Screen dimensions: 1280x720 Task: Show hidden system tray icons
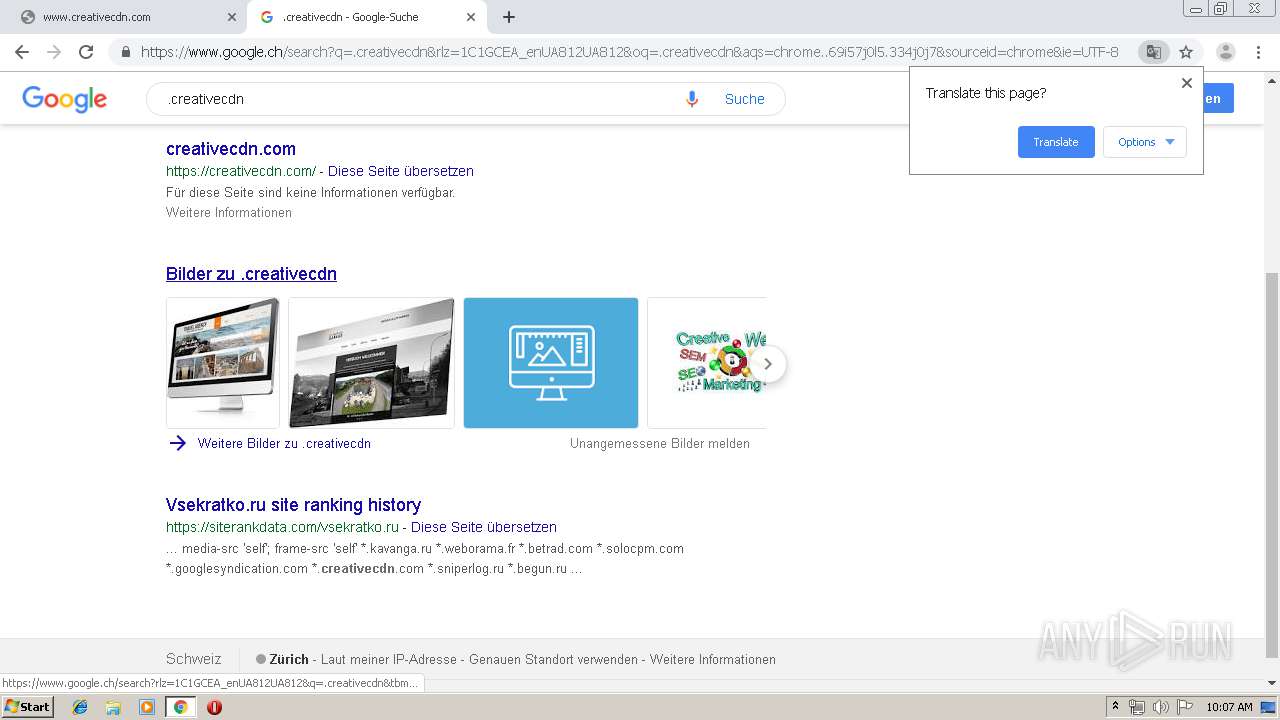1115,707
